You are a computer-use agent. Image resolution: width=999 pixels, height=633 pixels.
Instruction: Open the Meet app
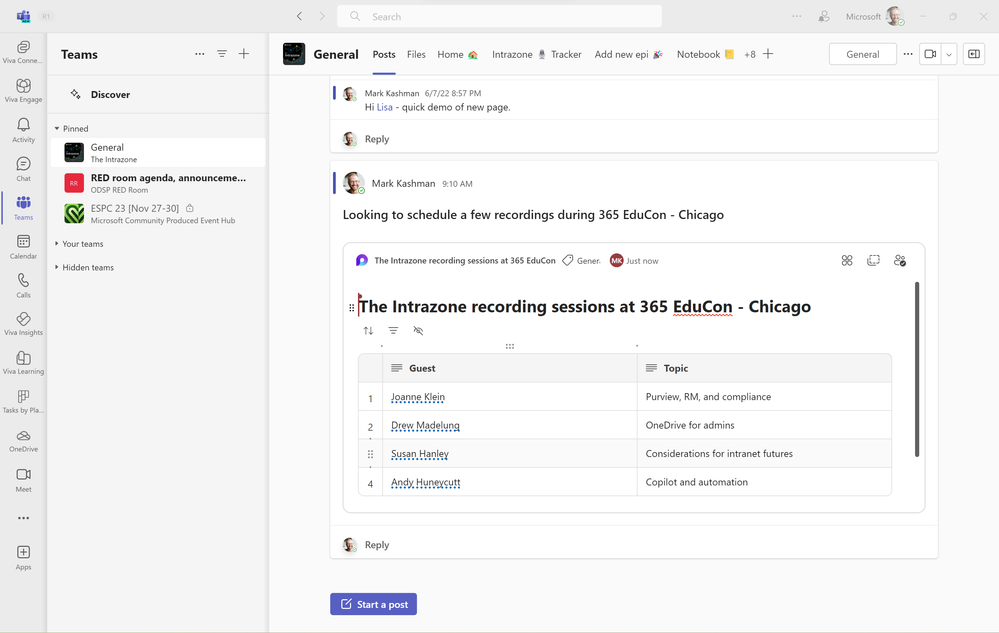click(x=23, y=480)
